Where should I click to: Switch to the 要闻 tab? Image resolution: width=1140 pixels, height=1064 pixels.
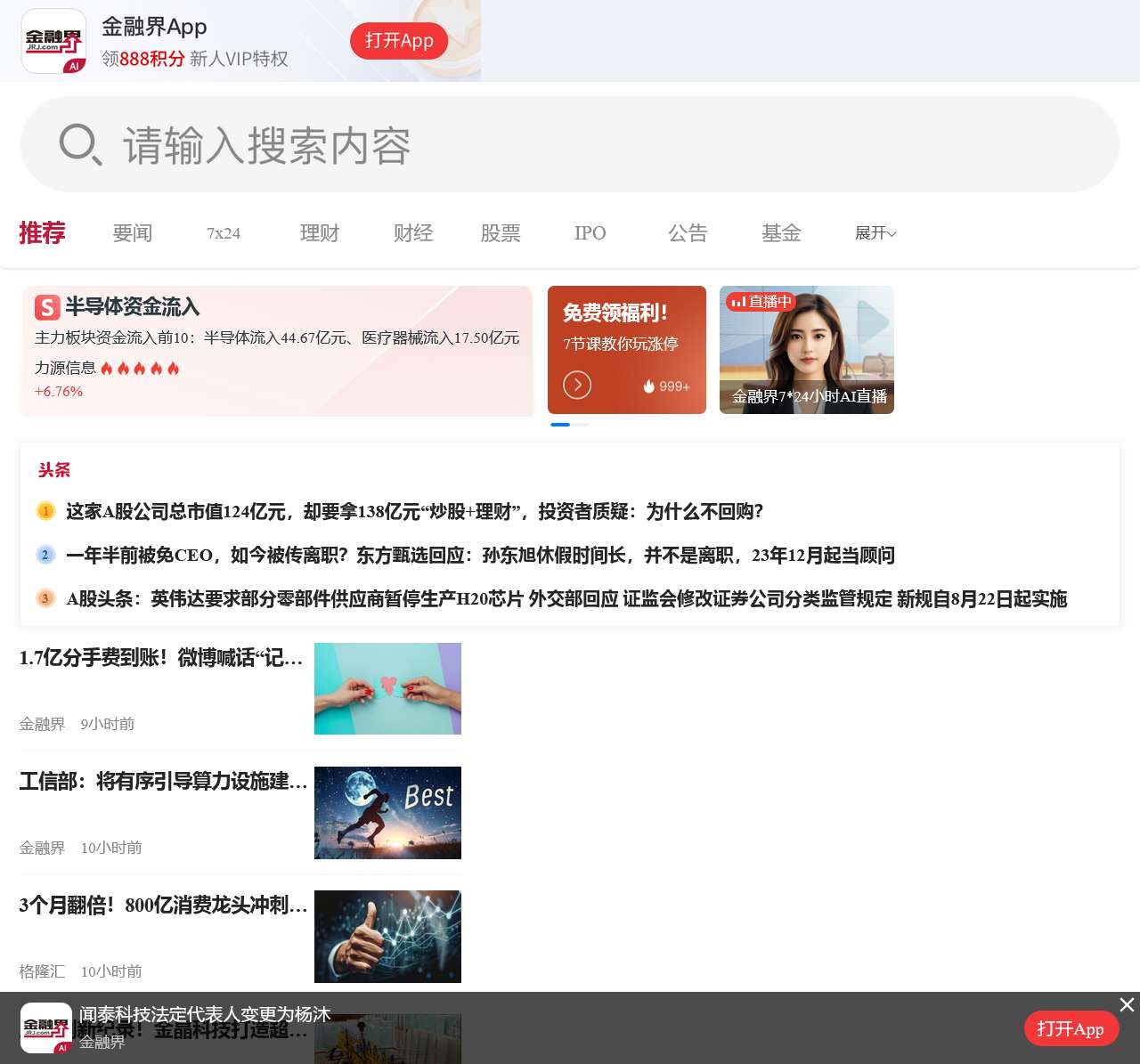coord(133,233)
